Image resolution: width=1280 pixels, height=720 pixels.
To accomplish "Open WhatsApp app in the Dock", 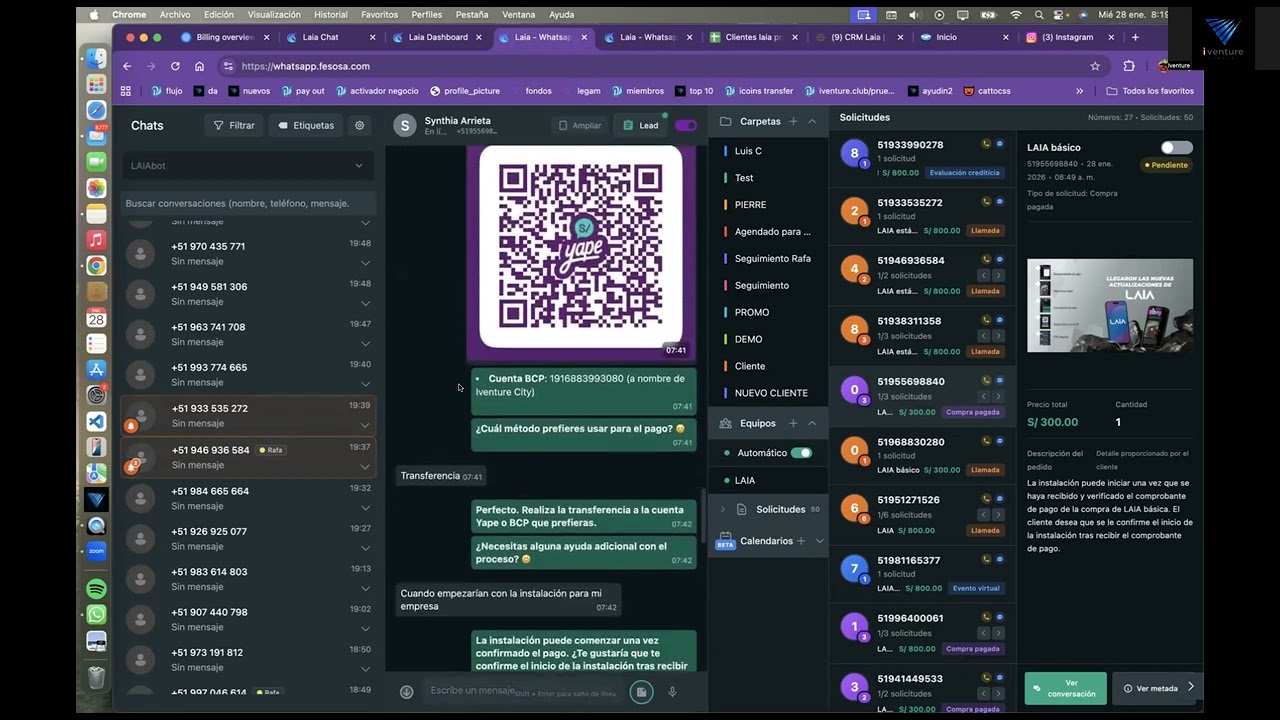I will [96, 615].
